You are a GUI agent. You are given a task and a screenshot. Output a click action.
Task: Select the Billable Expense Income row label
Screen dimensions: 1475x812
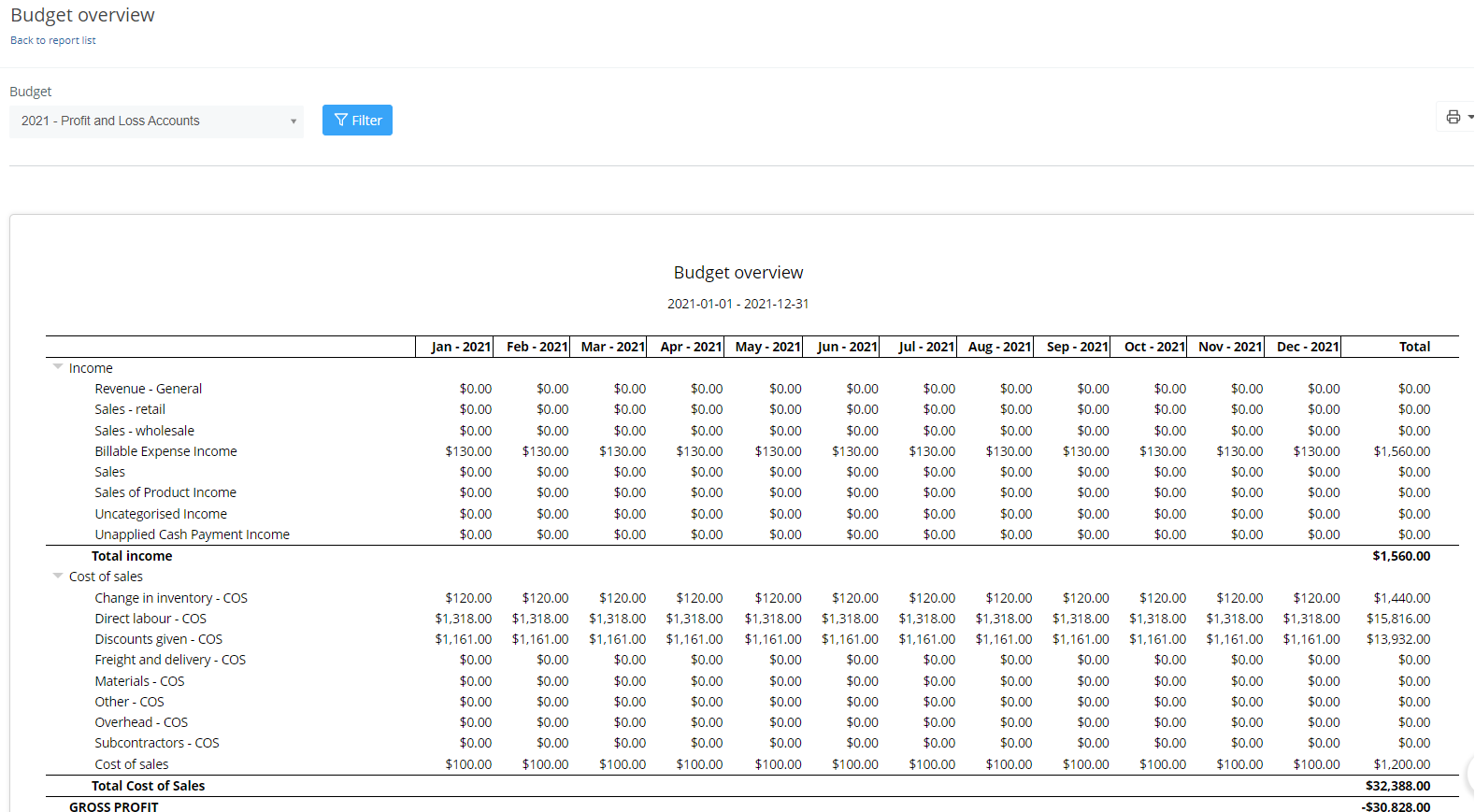pos(165,451)
